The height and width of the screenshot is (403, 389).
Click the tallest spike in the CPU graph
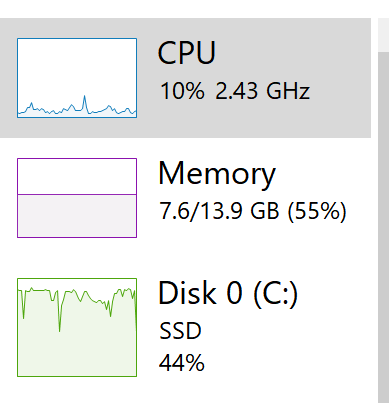pos(85,97)
